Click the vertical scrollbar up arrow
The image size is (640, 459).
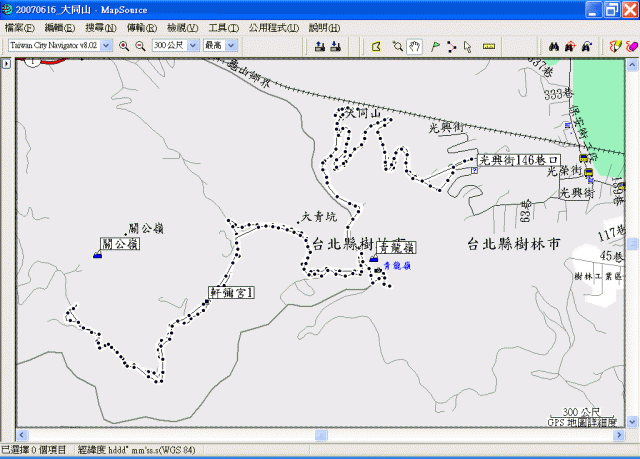(632, 65)
